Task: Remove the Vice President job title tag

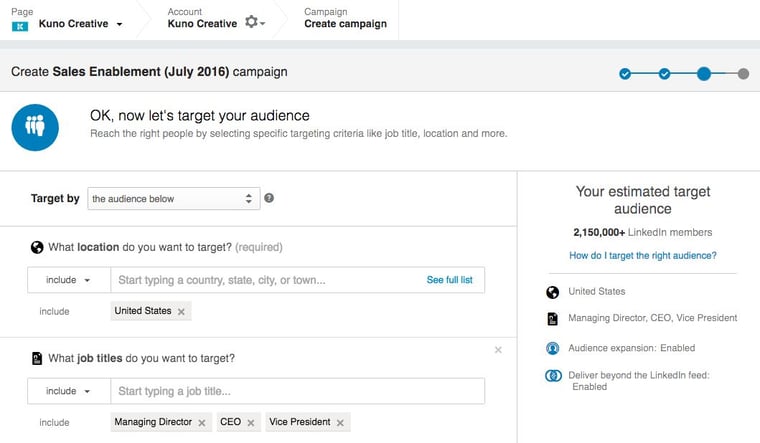Action: 340,423
